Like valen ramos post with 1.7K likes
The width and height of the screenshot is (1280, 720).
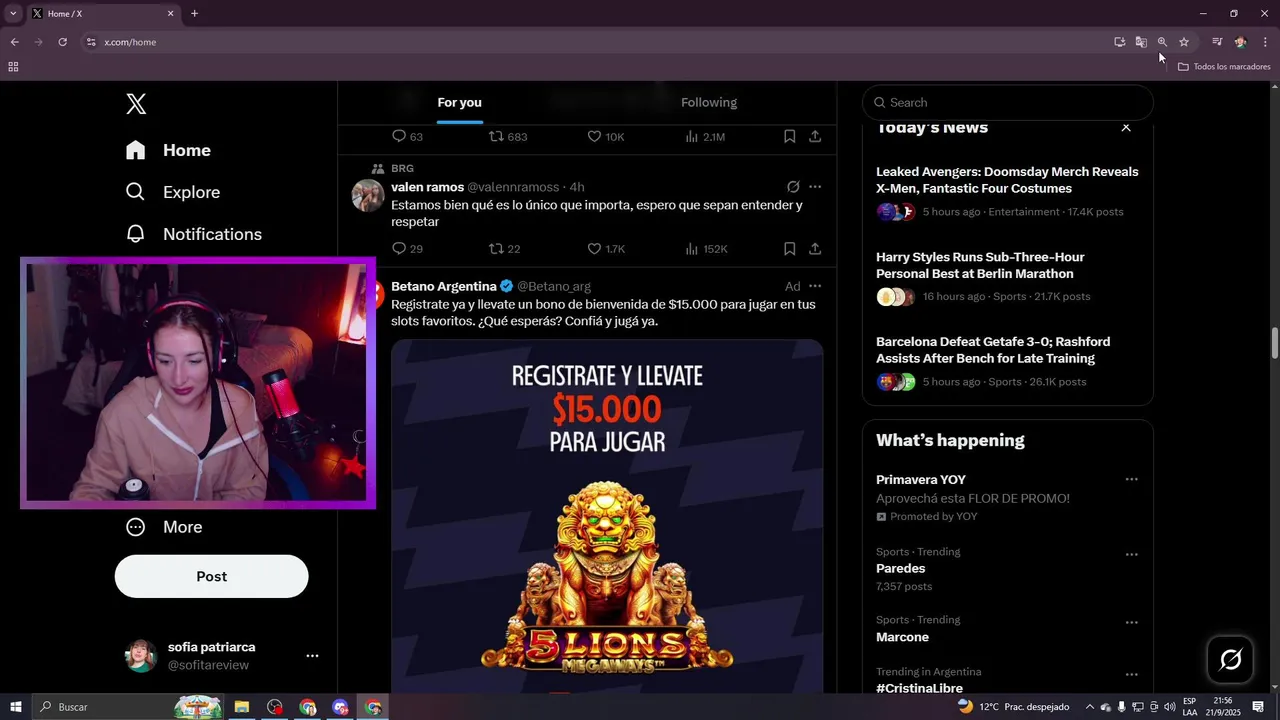[594, 248]
